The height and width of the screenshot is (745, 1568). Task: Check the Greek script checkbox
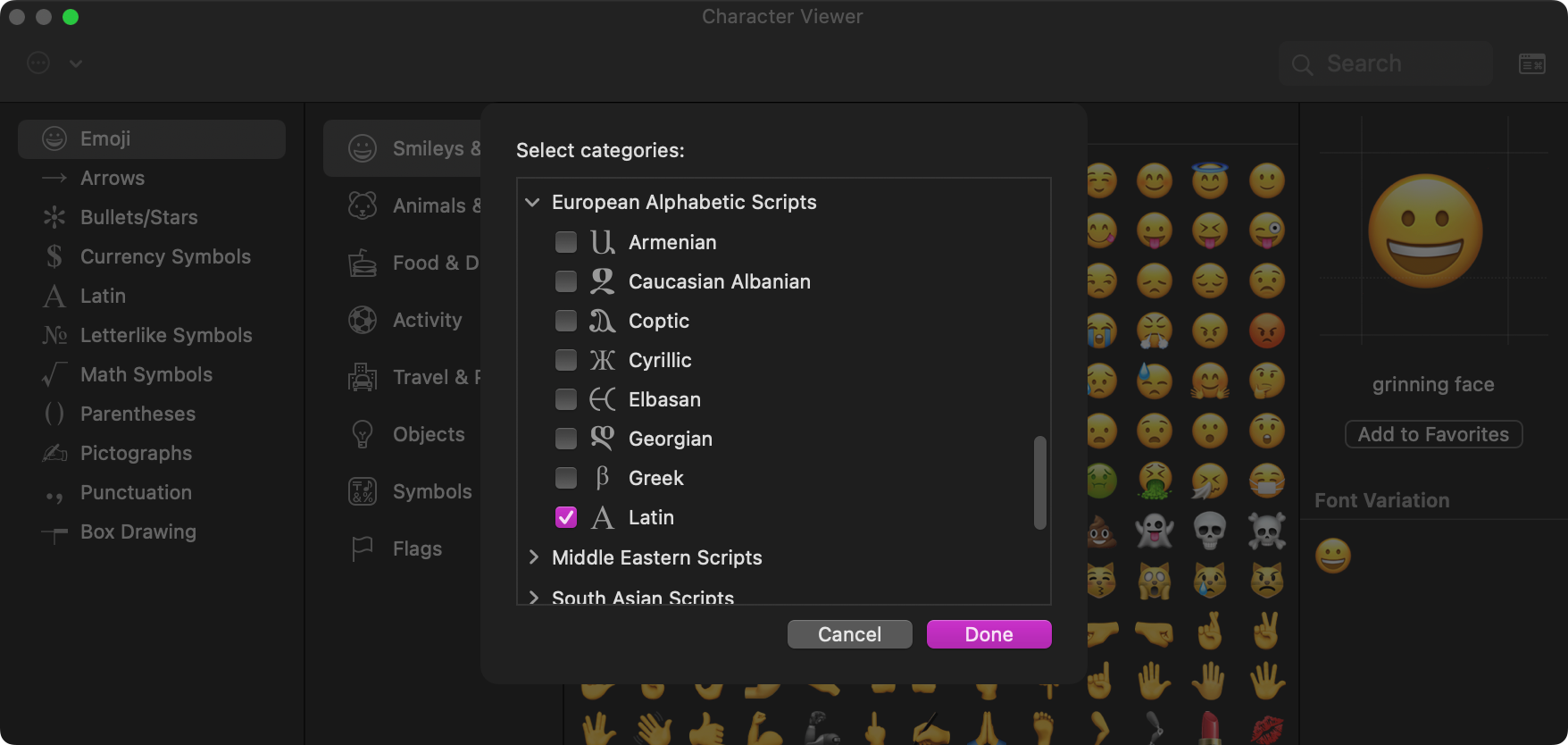coord(565,478)
